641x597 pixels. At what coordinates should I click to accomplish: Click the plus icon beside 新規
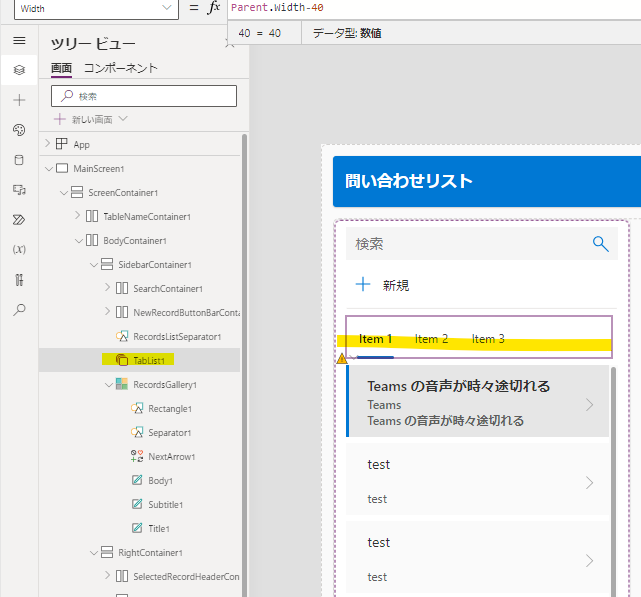(x=363, y=284)
